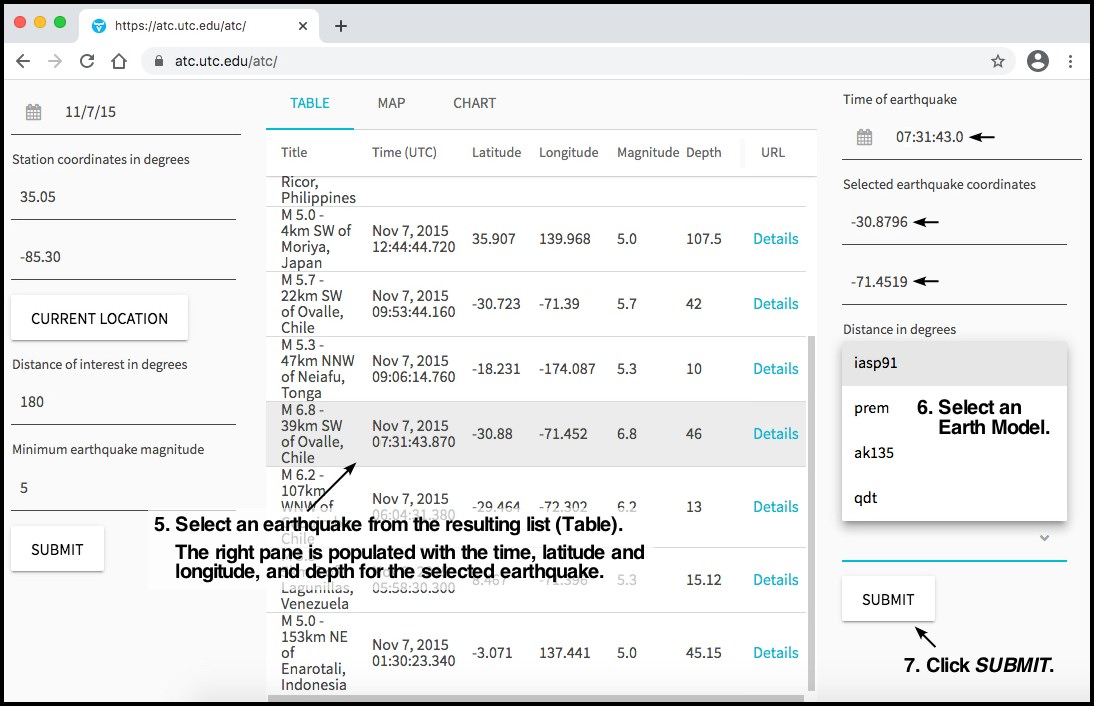Open calendar icon beside date 11/7/15

pyautogui.click(x=34, y=112)
